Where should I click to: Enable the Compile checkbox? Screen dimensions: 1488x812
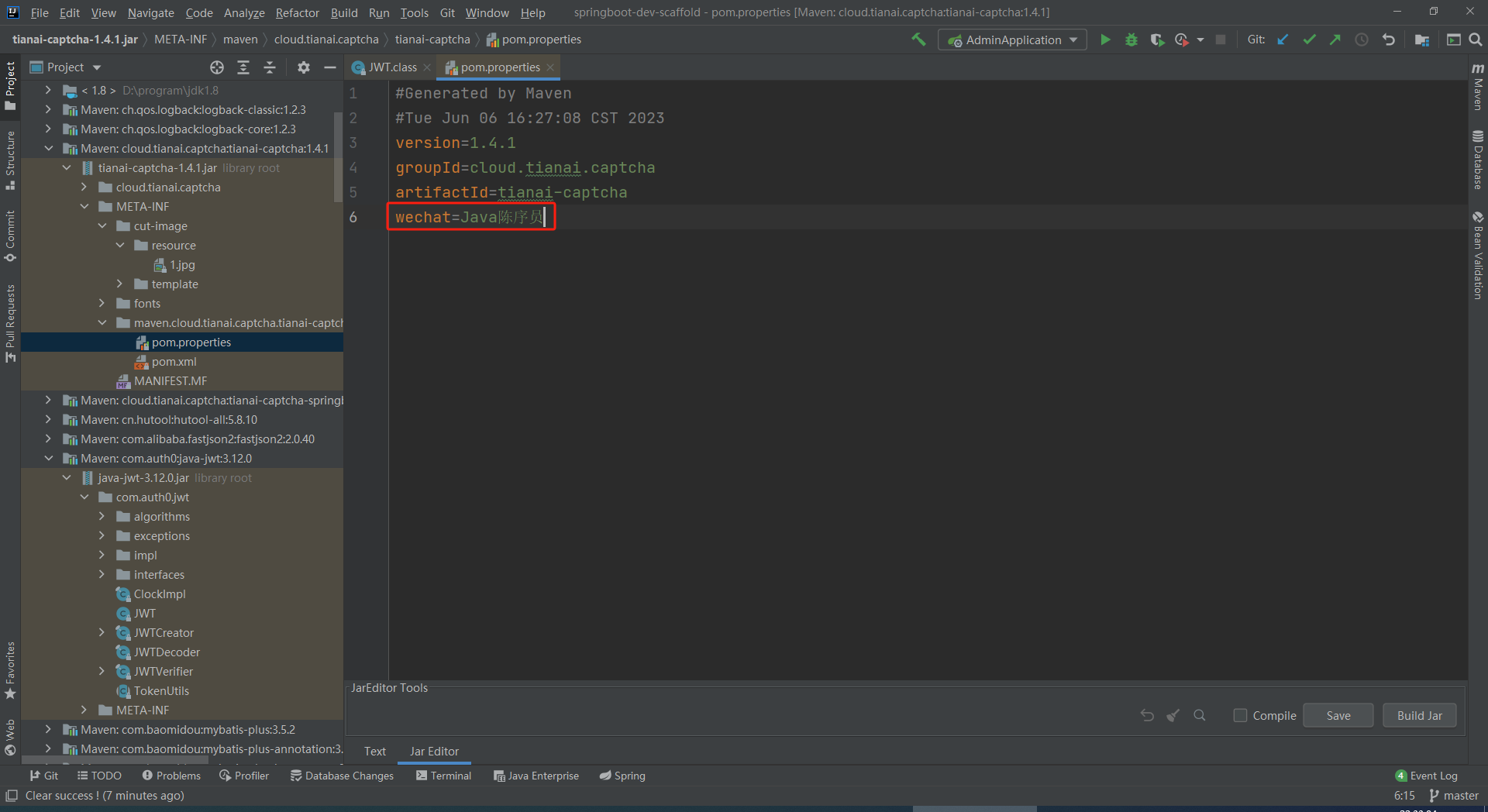[1240, 715]
